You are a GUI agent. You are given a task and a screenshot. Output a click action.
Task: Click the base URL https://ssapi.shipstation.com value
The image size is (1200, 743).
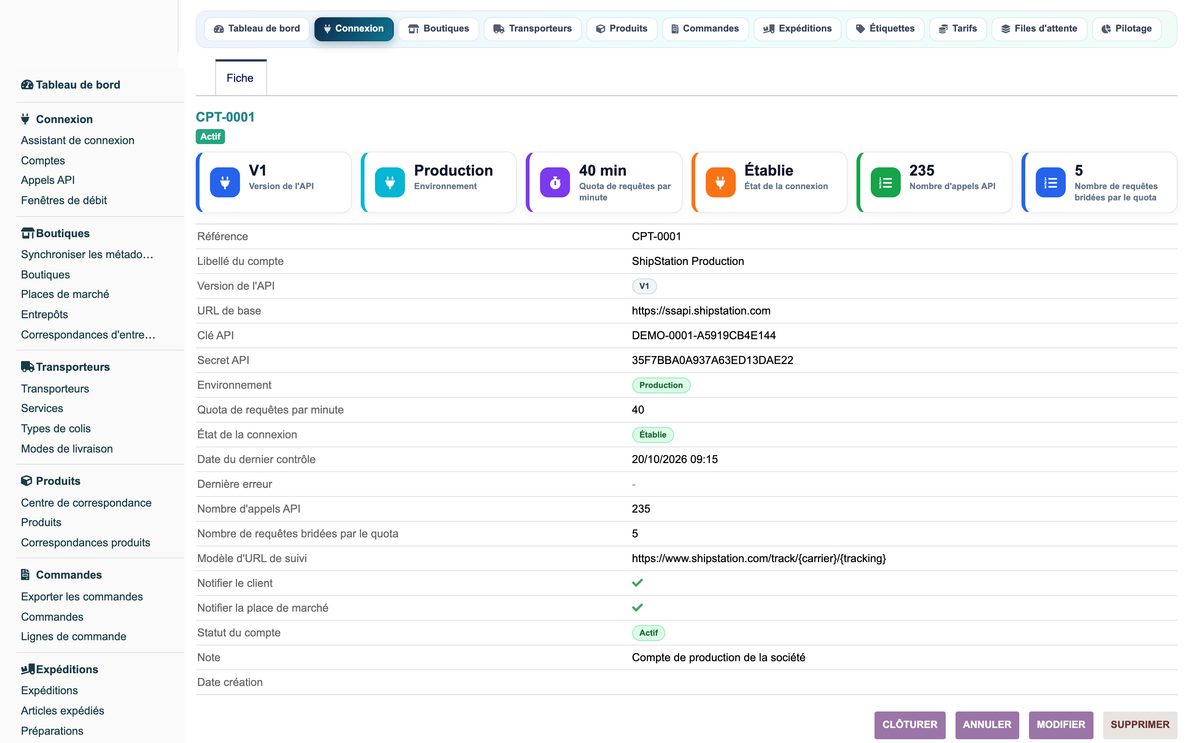[701, 311]
